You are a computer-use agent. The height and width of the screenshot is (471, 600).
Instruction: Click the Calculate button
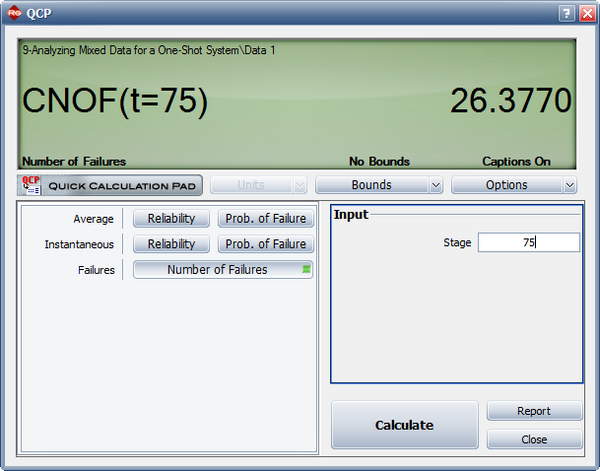pyautogui.click(x=404, y=425)
